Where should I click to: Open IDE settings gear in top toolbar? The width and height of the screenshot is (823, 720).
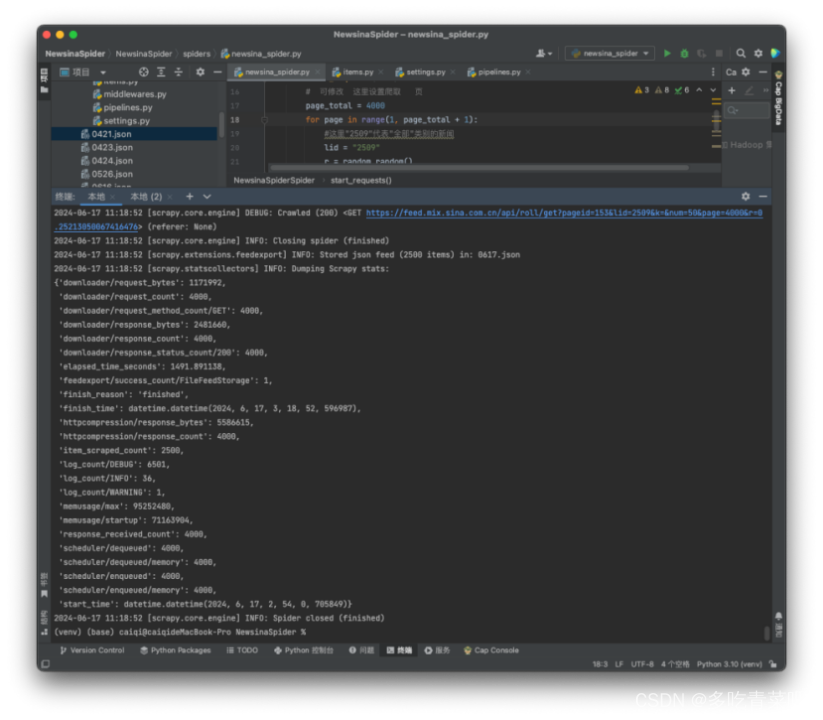[758, 54]
